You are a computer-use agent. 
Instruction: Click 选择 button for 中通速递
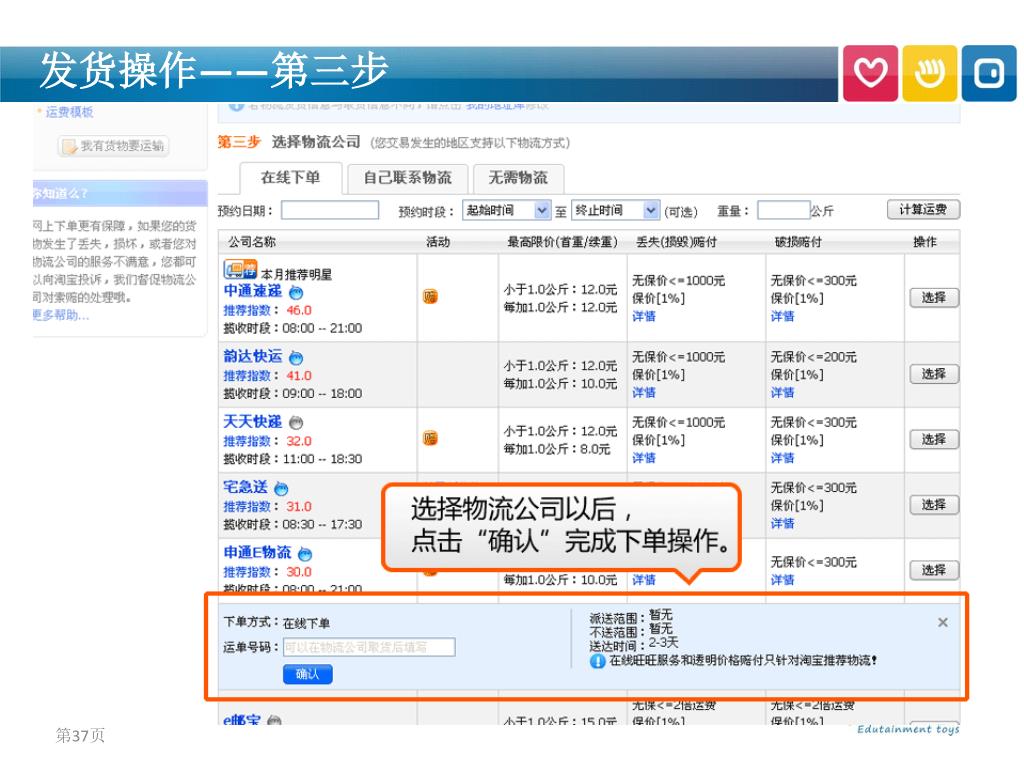[934, 298]
